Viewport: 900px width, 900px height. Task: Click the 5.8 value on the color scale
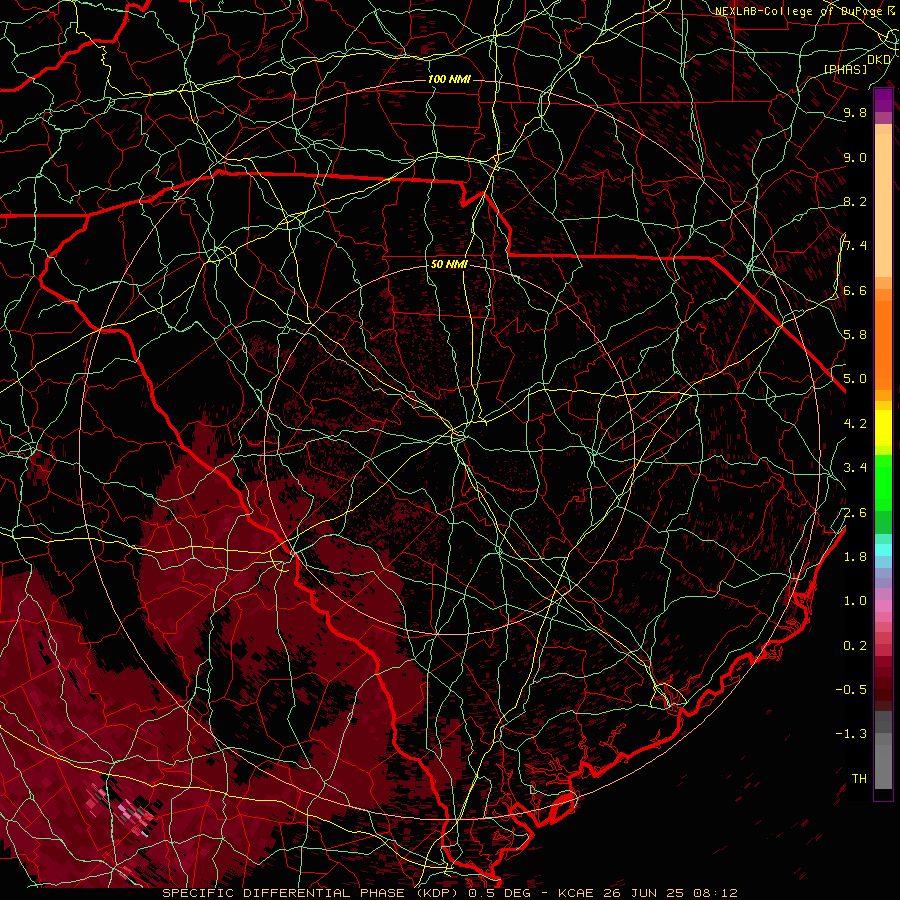click(855, 334)
